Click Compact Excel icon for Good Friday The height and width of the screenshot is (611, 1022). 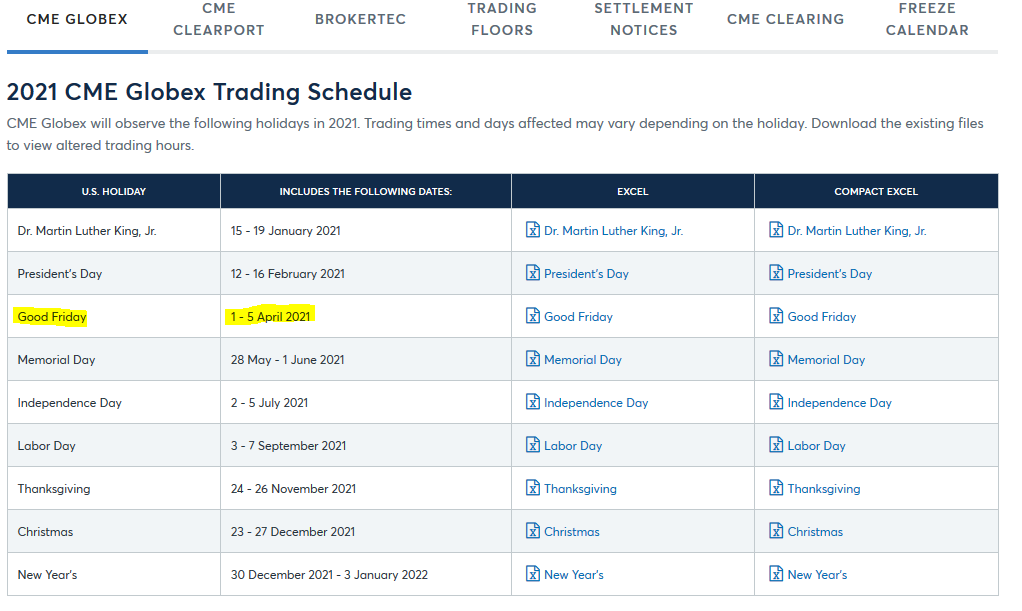776,316
